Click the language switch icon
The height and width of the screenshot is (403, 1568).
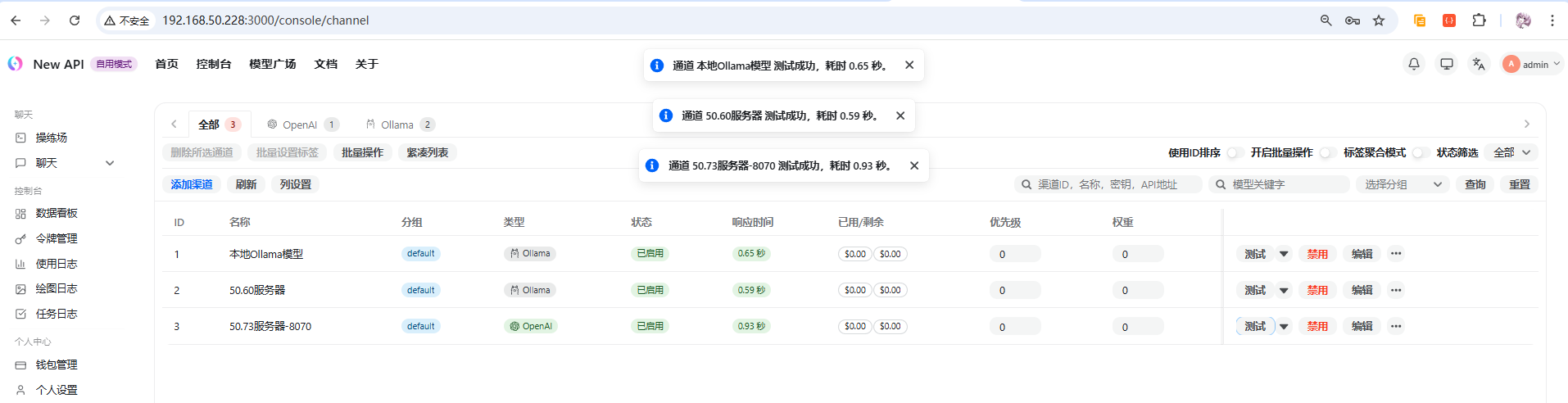pyautogui.click(x=1479, y=64)
